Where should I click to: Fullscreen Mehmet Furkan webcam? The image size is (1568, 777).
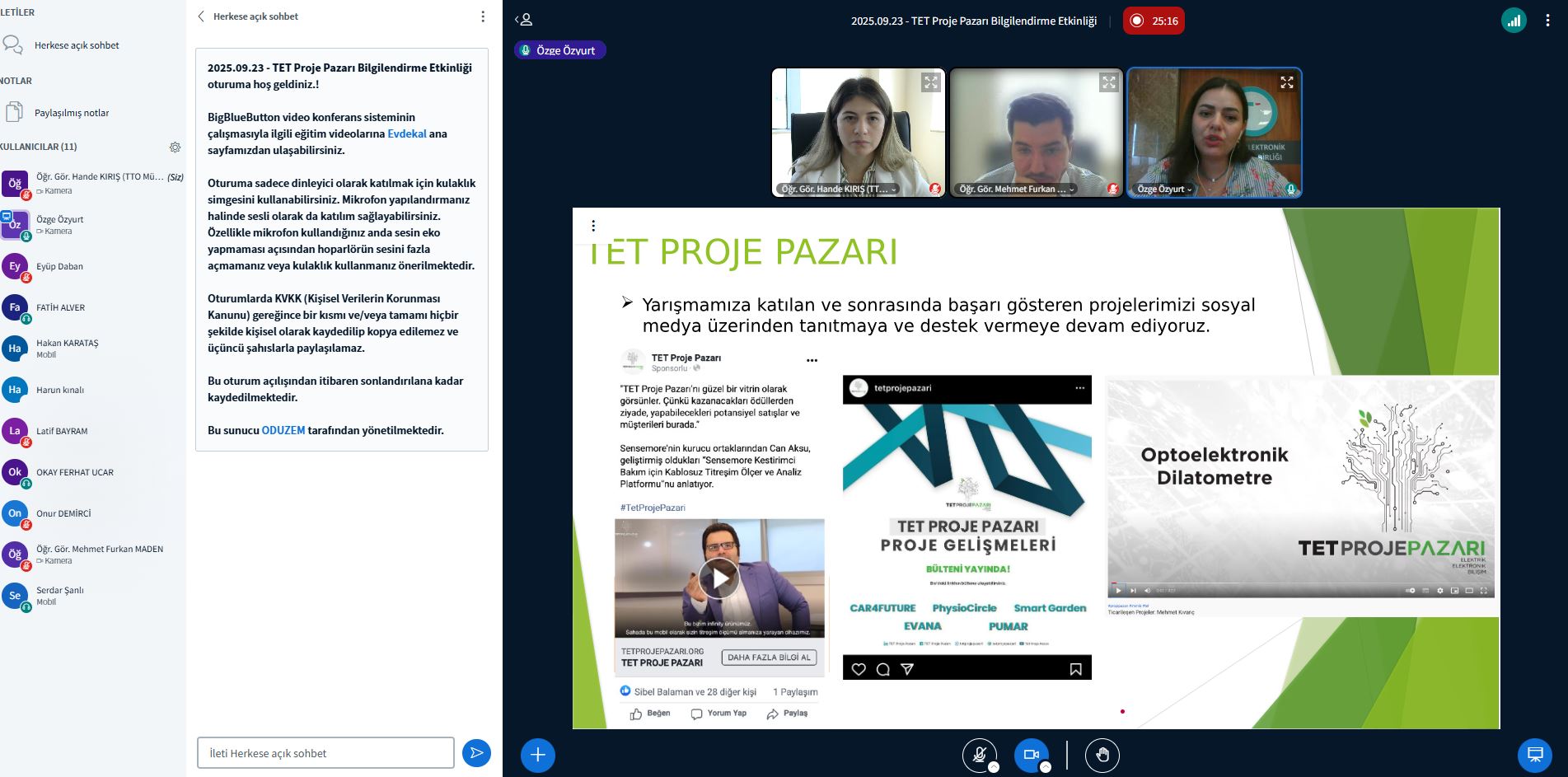coord(1109,82)
